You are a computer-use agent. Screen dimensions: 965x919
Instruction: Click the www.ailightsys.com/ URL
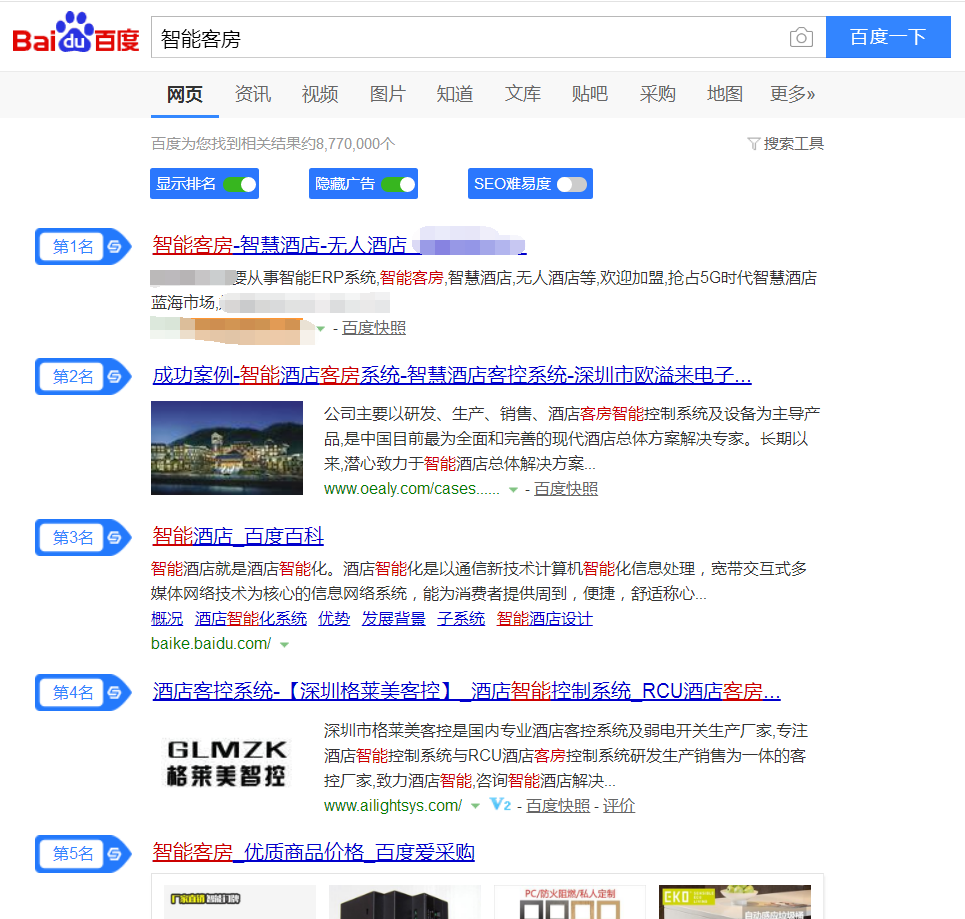point(393,806)
